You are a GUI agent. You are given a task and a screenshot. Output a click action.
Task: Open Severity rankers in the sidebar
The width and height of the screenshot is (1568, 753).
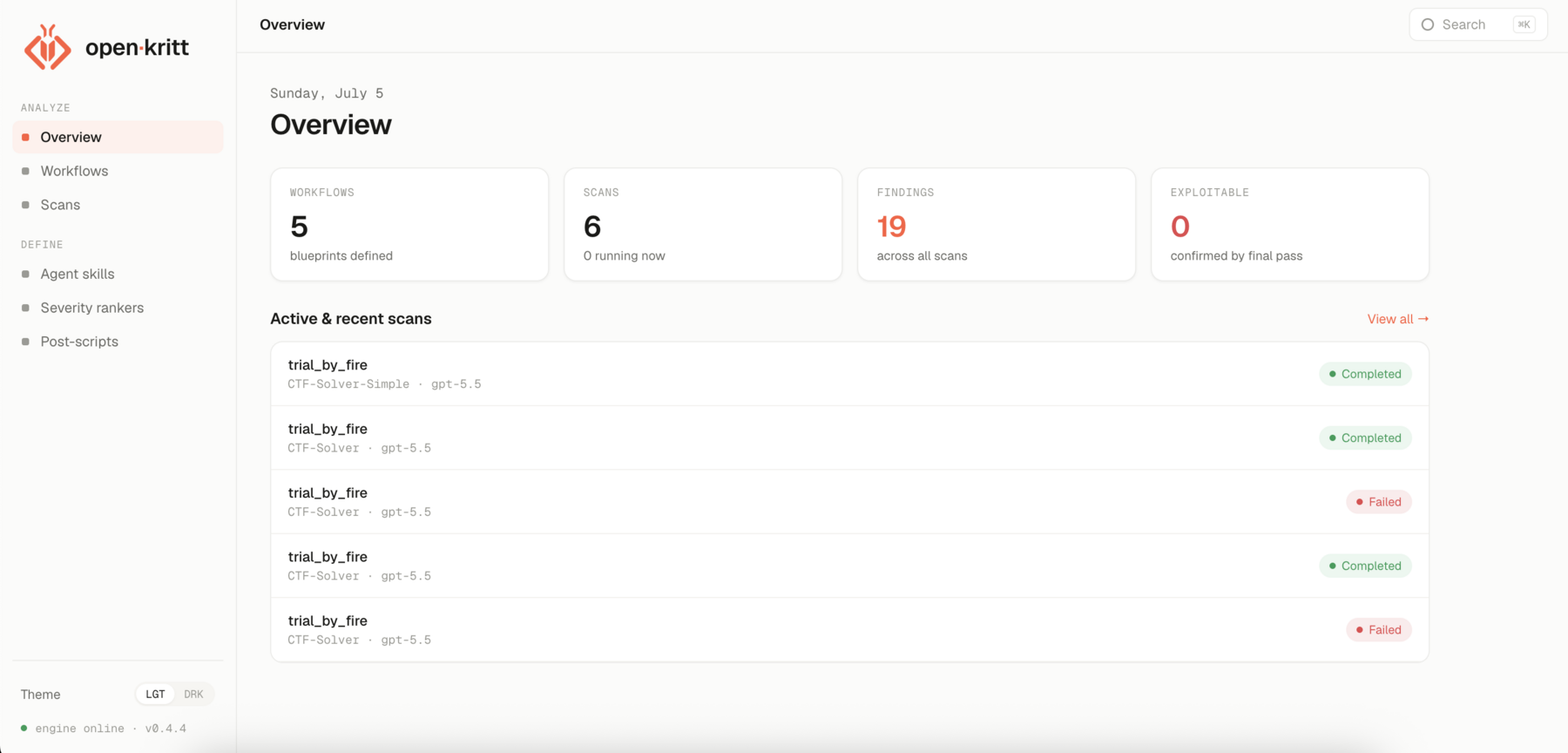coord(118,308)
